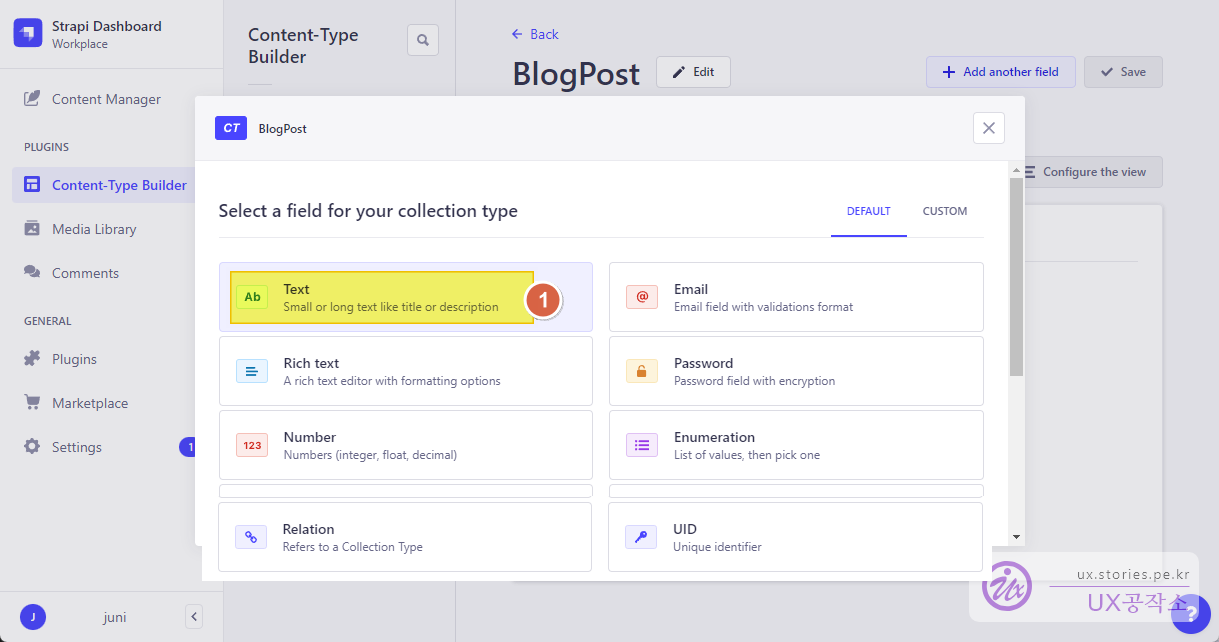Select the Email field type
The width and height of the screenshot is (1219, 642).
(796, 297)
